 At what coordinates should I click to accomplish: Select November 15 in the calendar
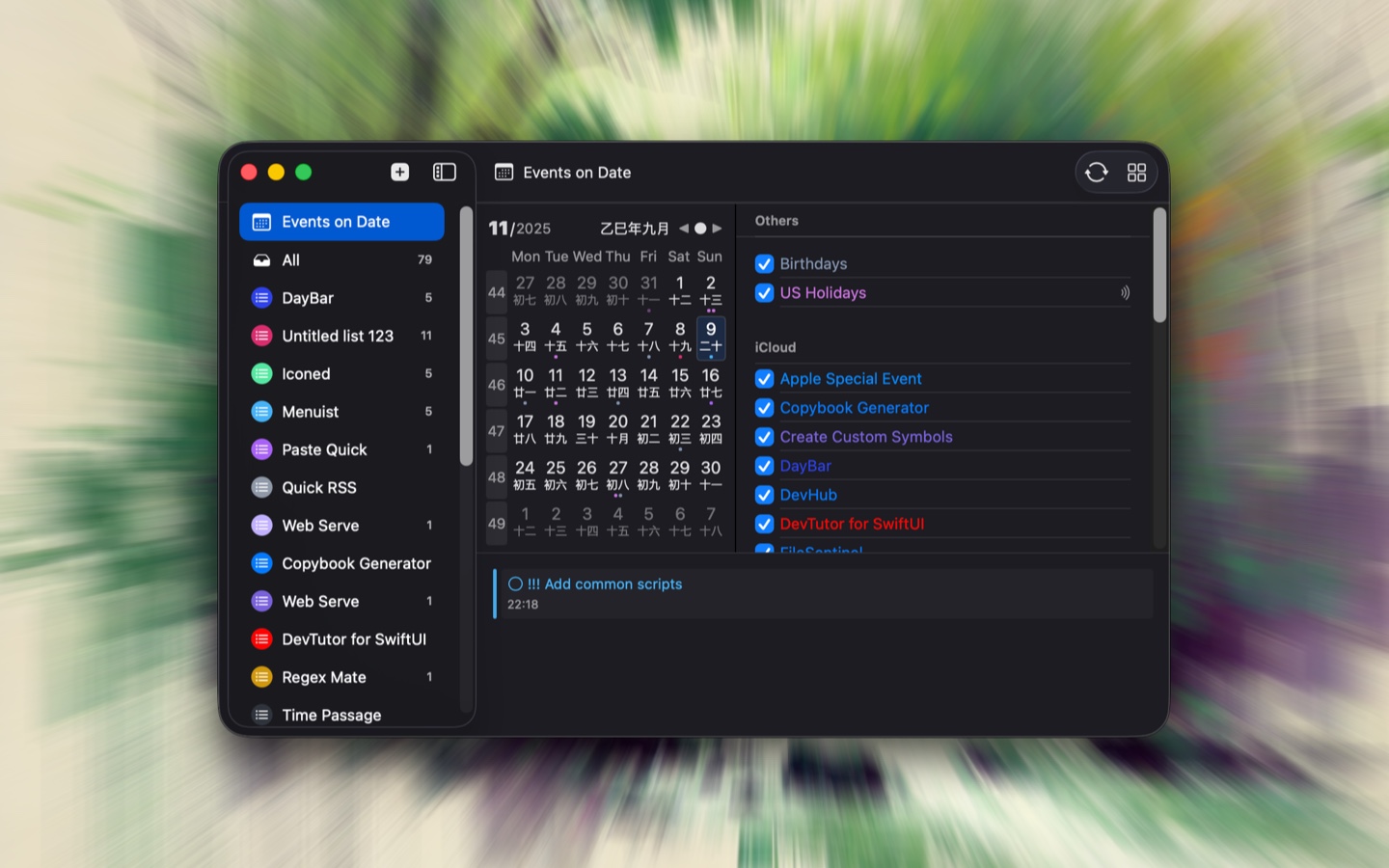point(680,384)
